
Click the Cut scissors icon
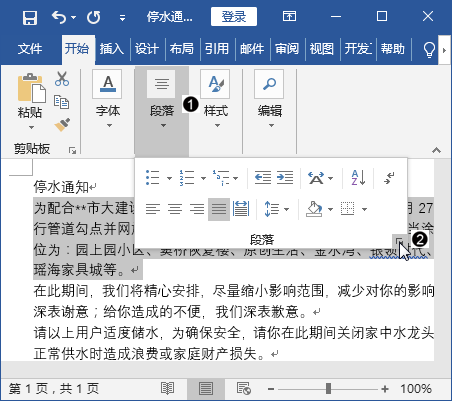pos(62,79)
